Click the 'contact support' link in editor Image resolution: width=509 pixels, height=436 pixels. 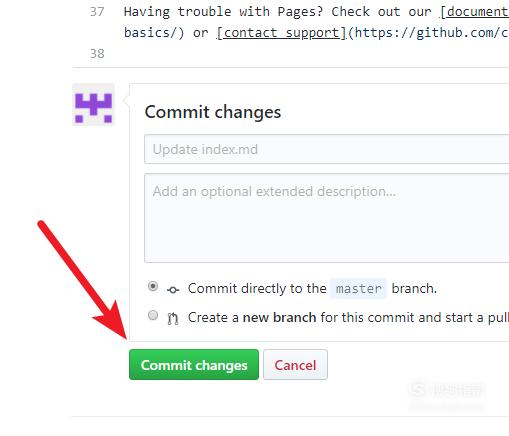point(282,33)
